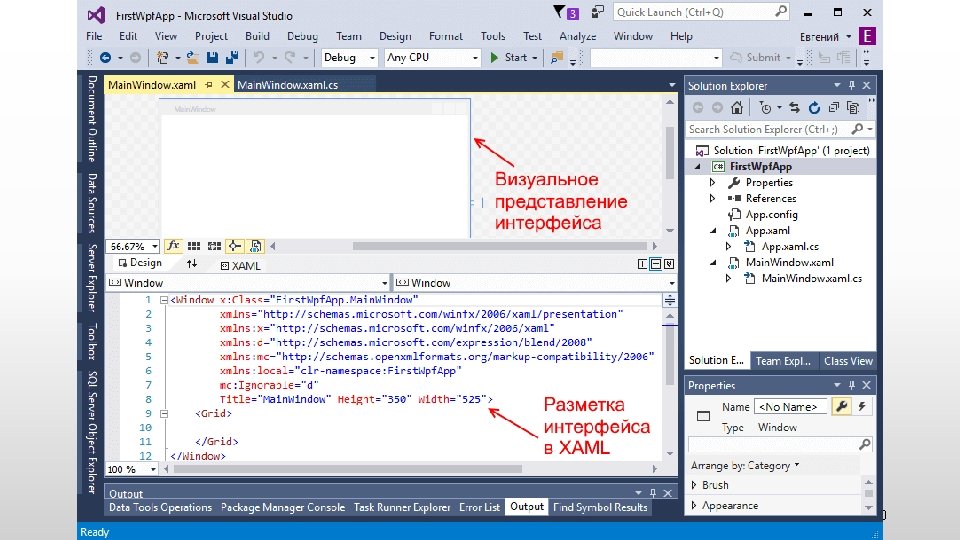Save the current file with Save icon
The image size is (960, 540).
(x=212, y=58)
